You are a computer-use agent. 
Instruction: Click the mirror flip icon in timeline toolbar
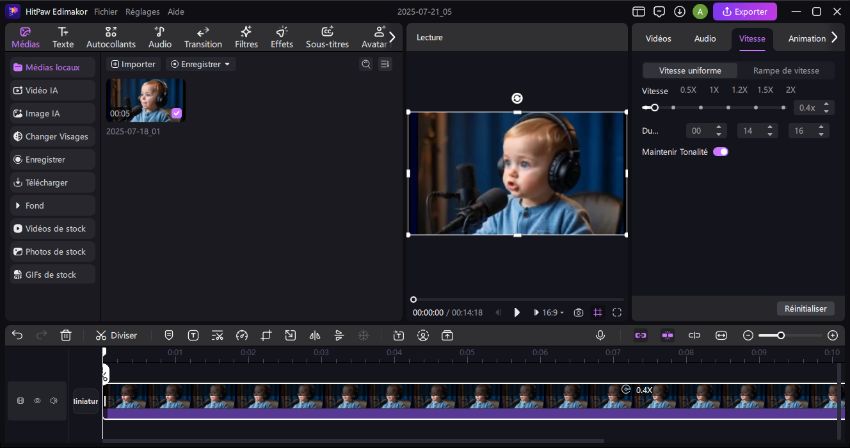click(x=314, y=335)
